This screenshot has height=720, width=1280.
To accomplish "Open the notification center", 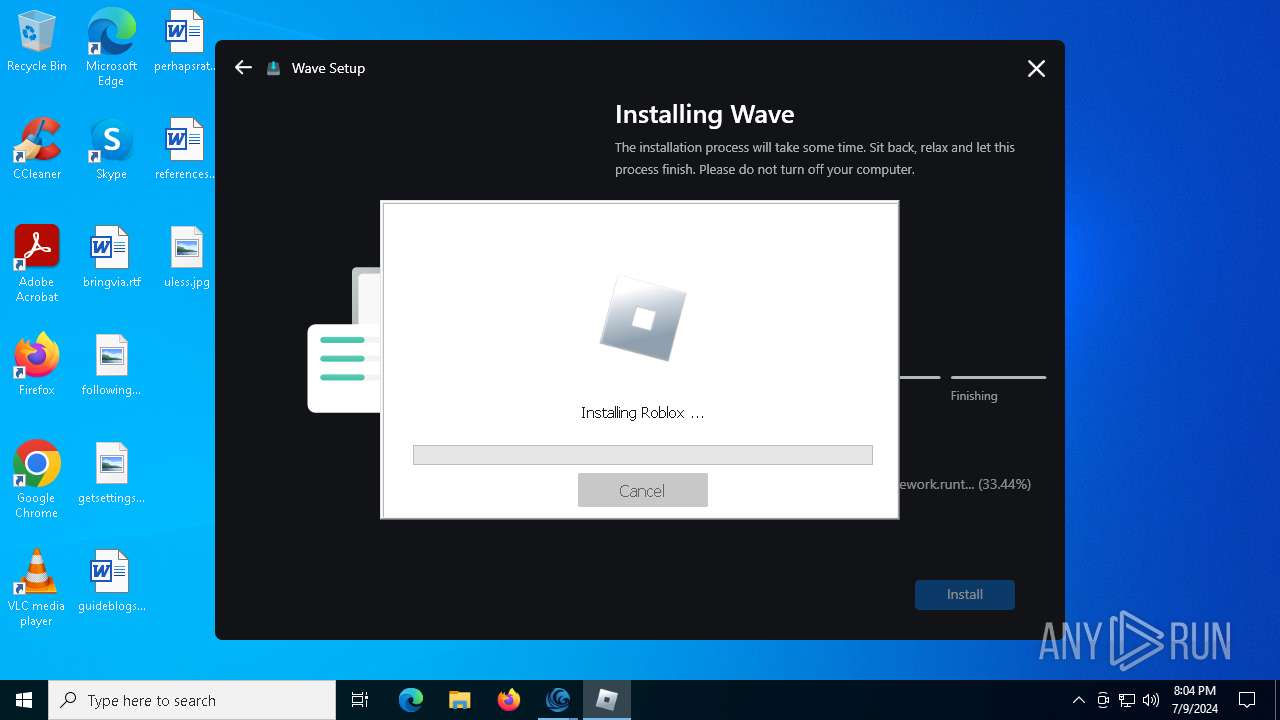I will (x=1247, y=700).
